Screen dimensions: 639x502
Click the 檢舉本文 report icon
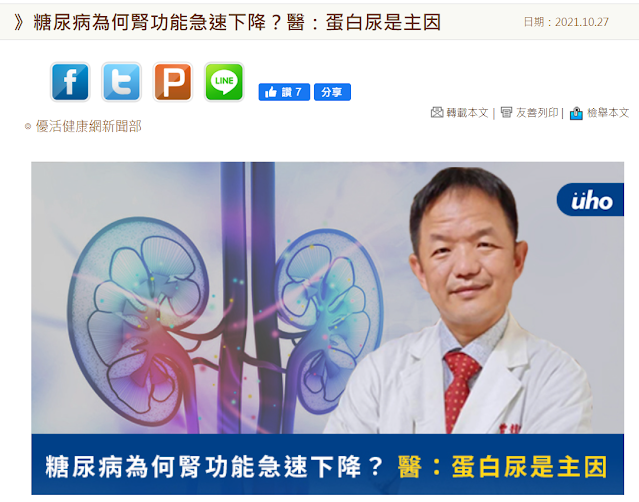(x=576, y=113)
